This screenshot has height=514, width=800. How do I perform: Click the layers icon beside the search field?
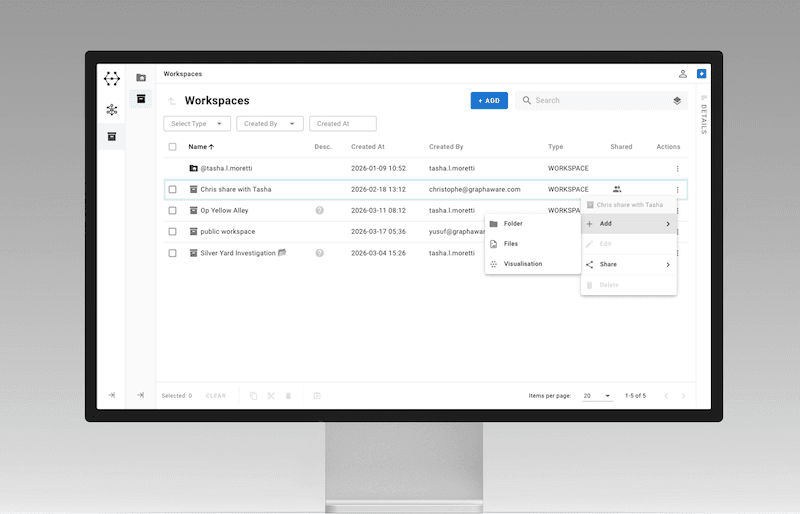tap(677, 101)
